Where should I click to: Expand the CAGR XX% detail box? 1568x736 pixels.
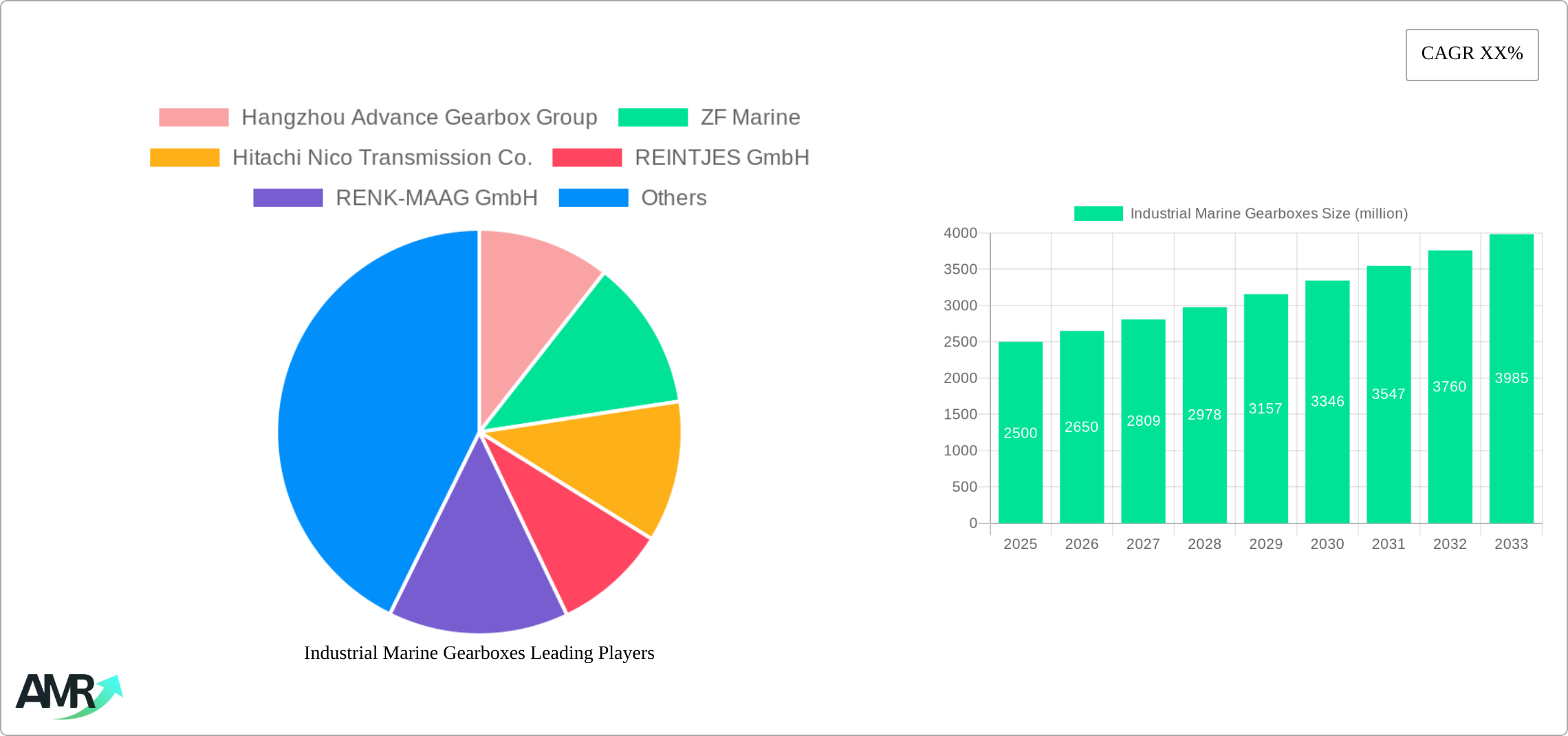pyautogui.click(x=1471, y=54)
